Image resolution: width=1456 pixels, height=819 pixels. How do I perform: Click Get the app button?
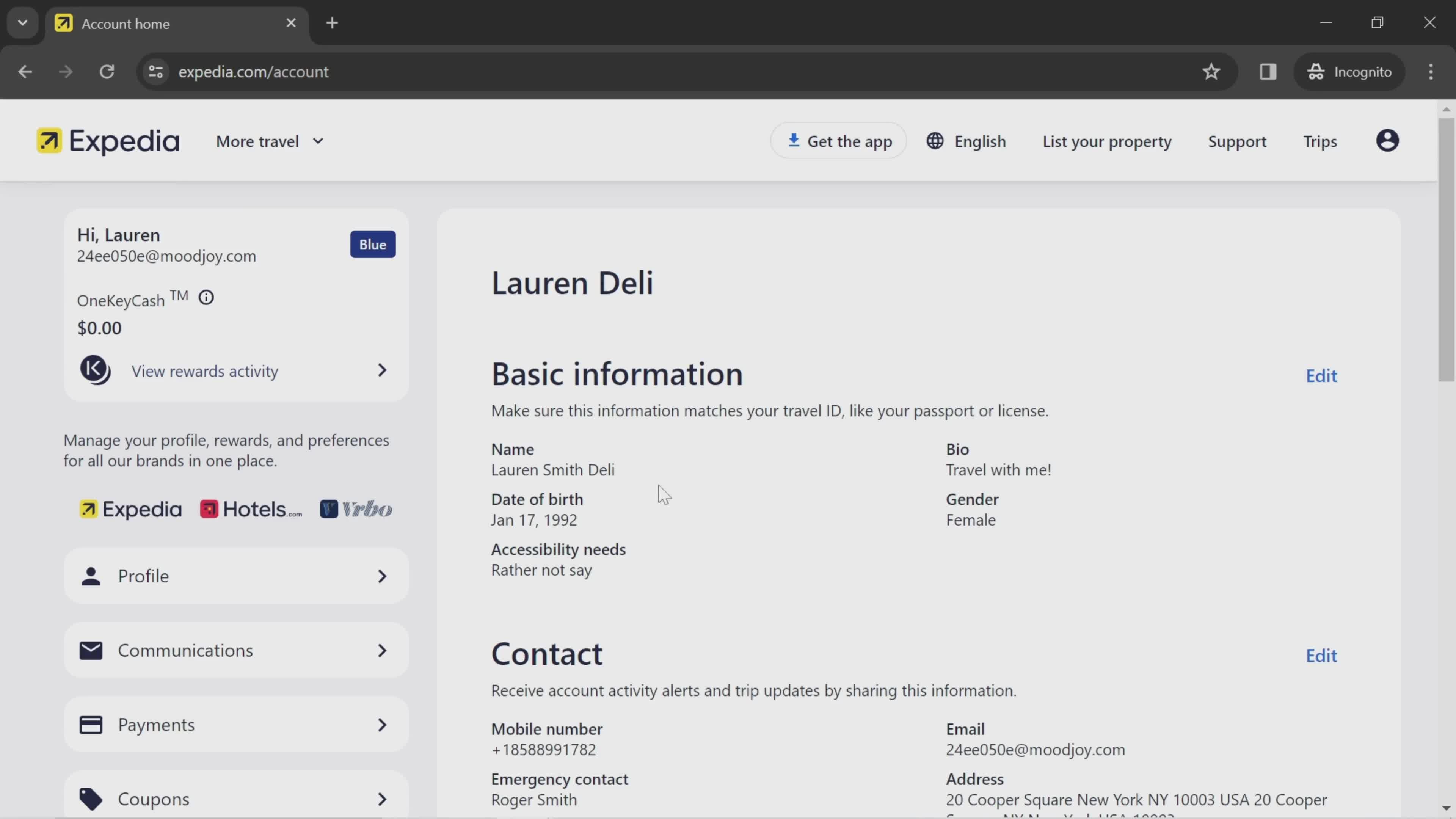[x=839, y=141]
